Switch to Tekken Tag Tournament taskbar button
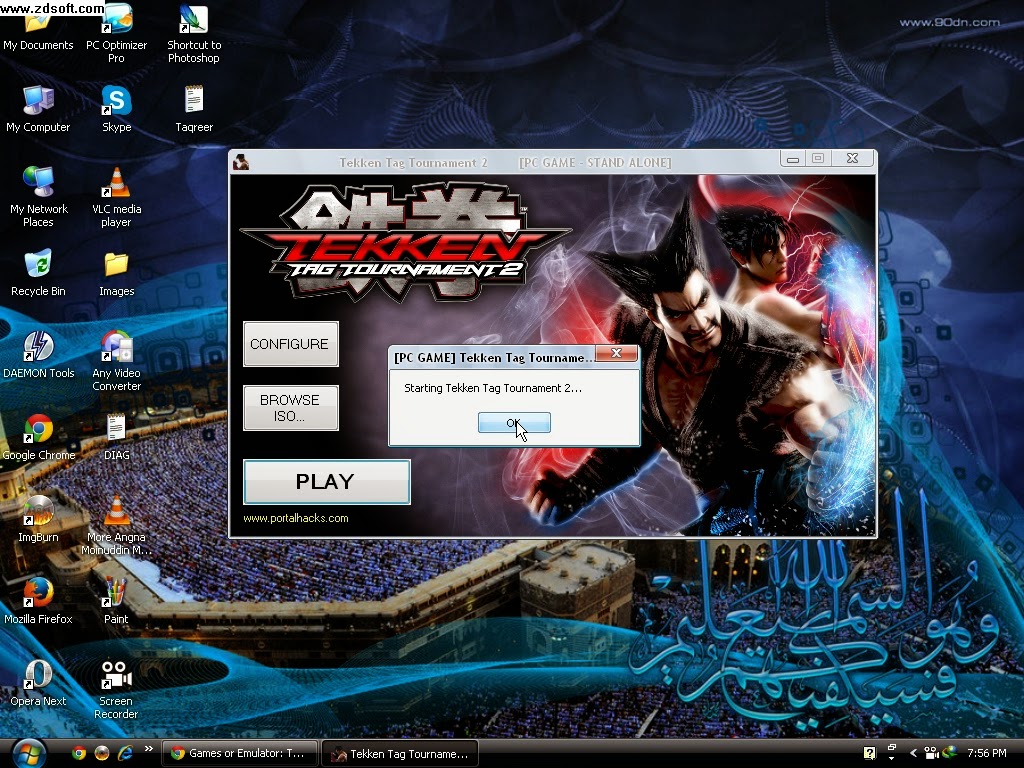The height and width of the screenshot is (768, 1024). point(400,754)
